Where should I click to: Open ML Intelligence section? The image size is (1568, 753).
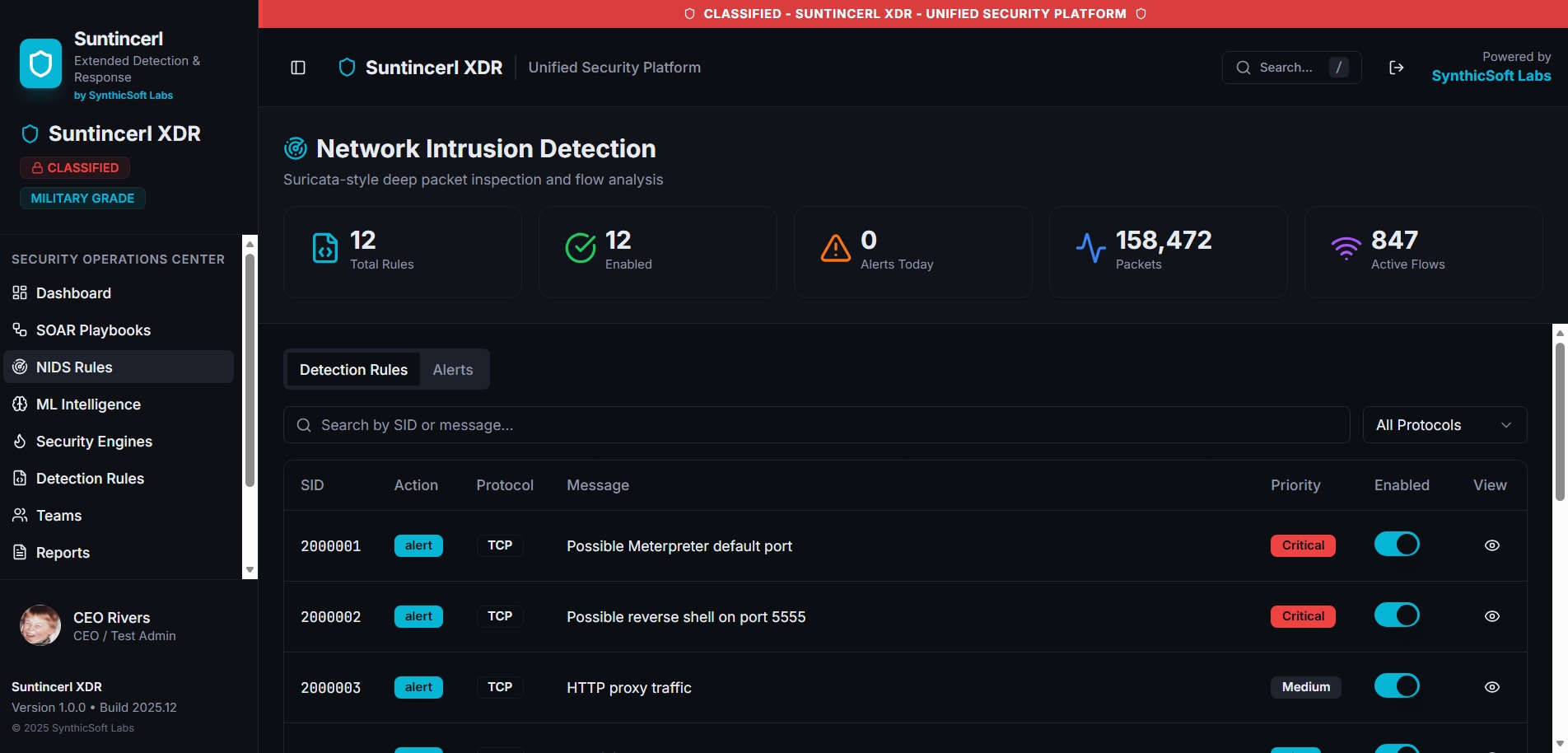tap(87, 404)
